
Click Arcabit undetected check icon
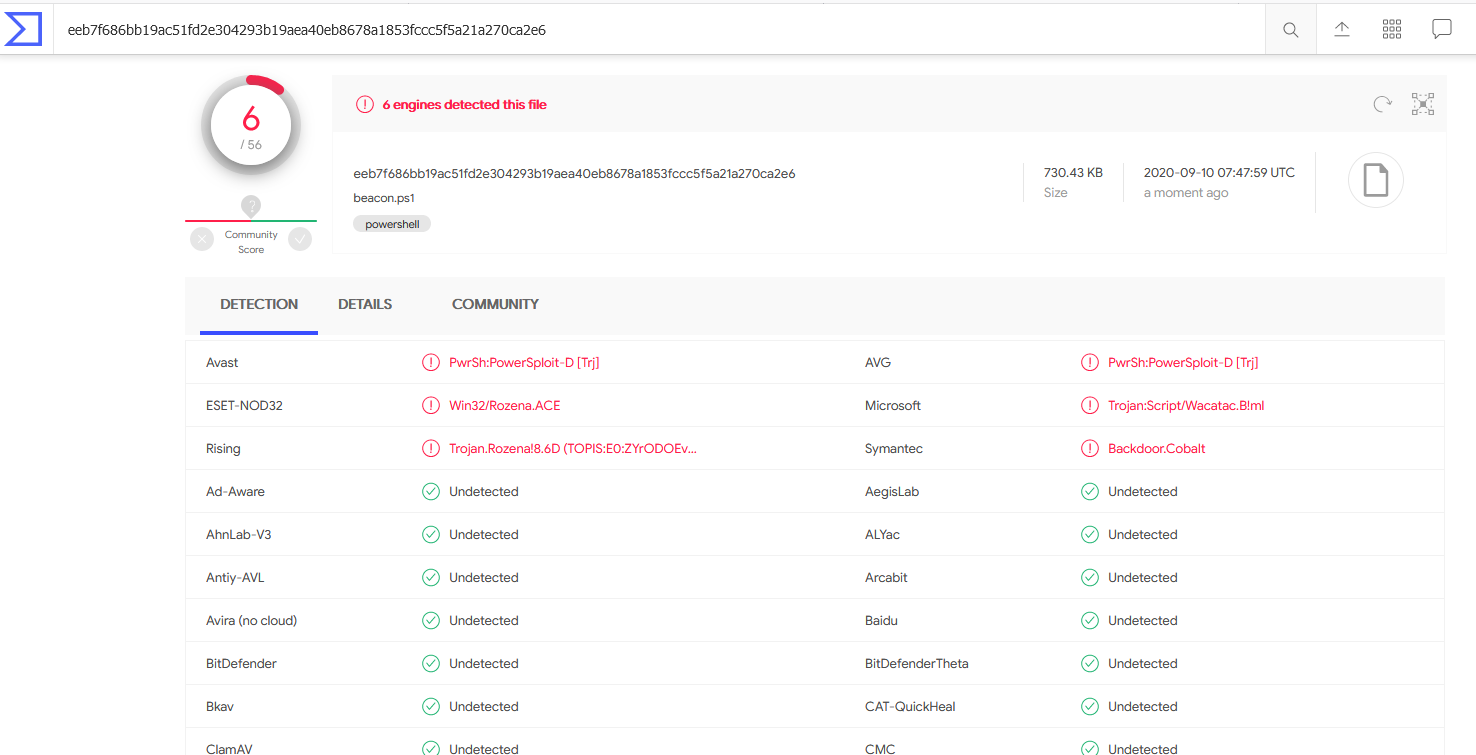pyautogui.click(x=1090, y=578)
